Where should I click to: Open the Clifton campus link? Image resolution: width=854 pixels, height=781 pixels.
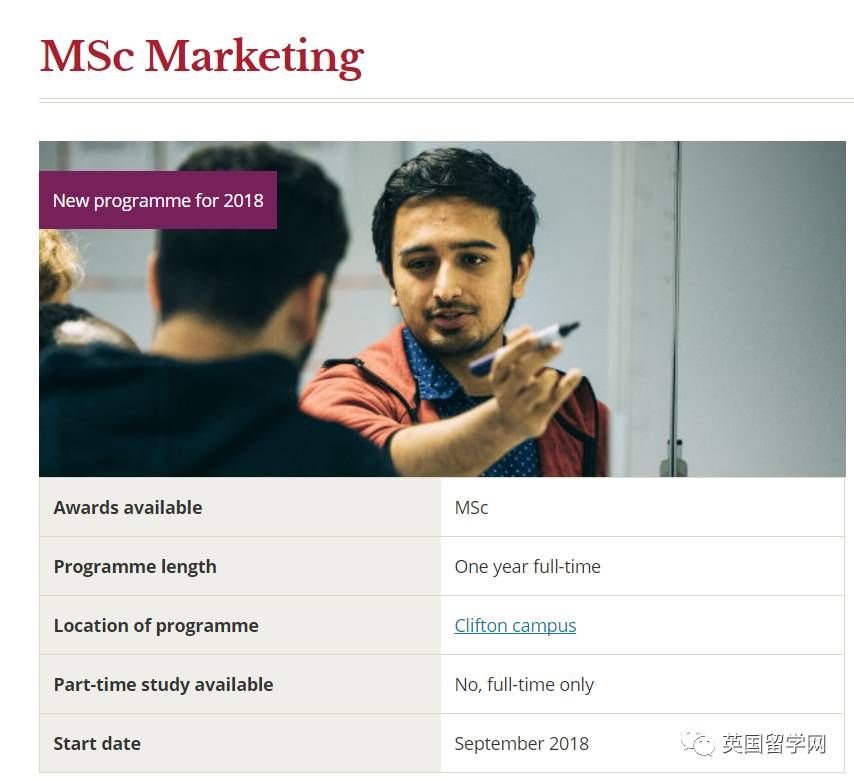click(515, 625)
